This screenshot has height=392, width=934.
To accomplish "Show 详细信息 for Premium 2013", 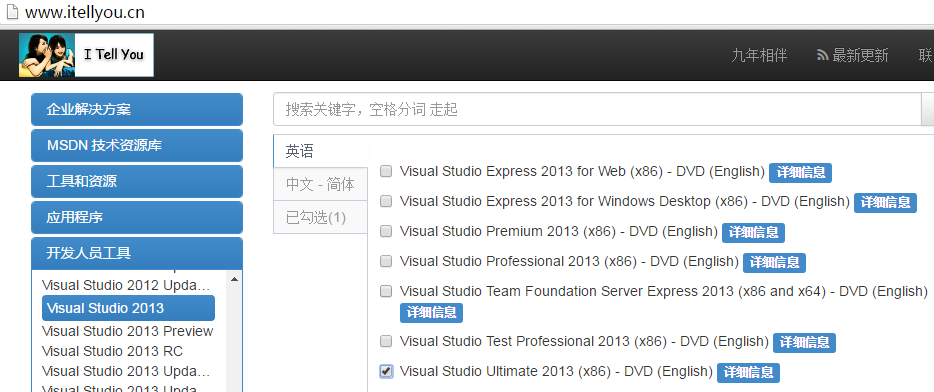I will point(754,232).
